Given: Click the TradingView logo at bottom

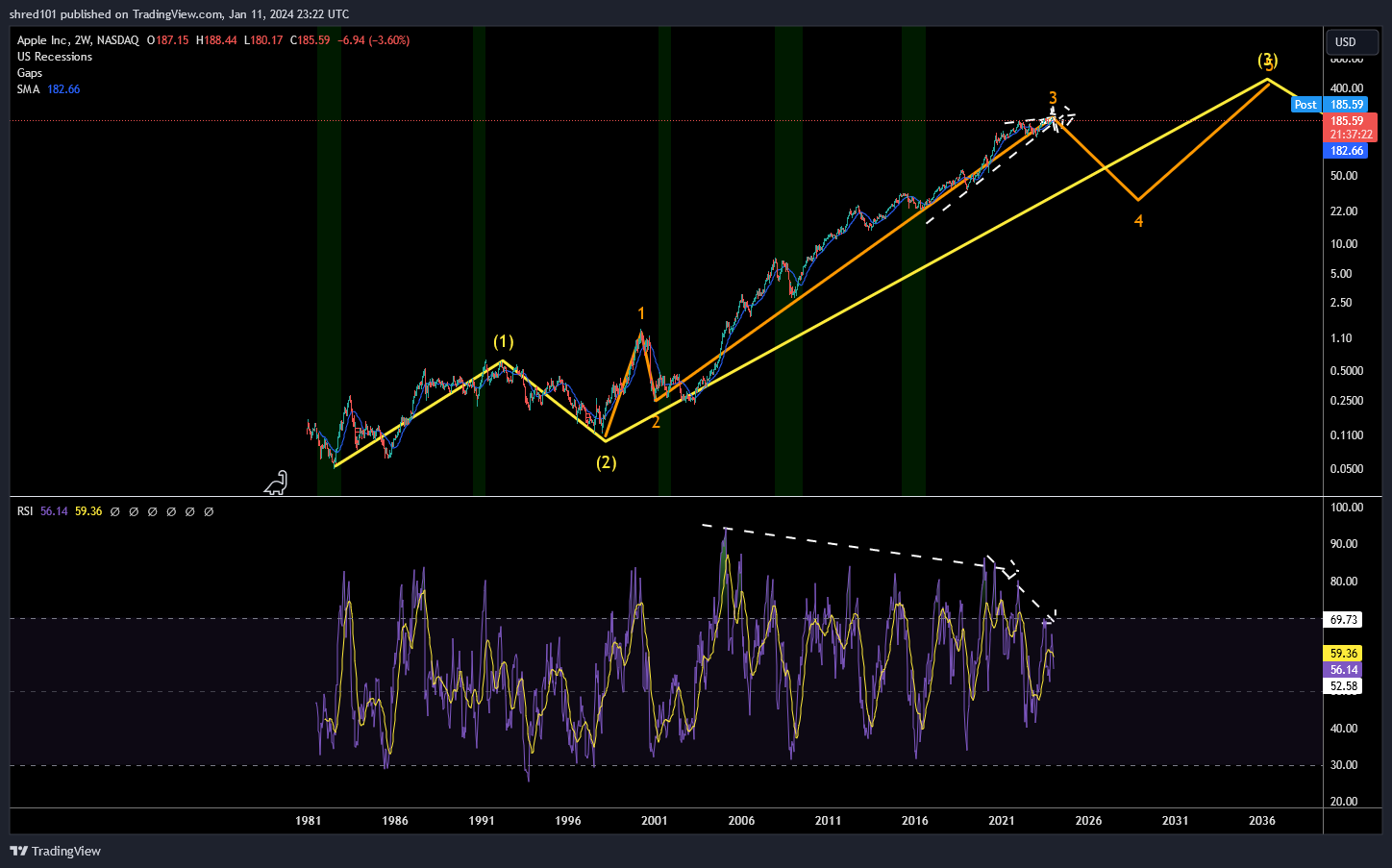Looking at the screenshot, I should (55, 851).
